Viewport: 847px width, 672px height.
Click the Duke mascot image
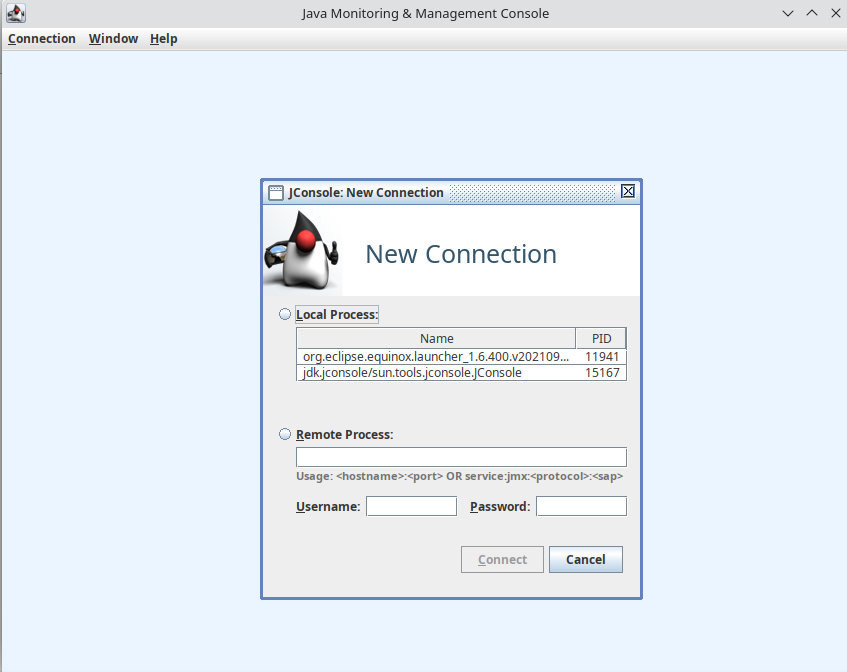302,250
